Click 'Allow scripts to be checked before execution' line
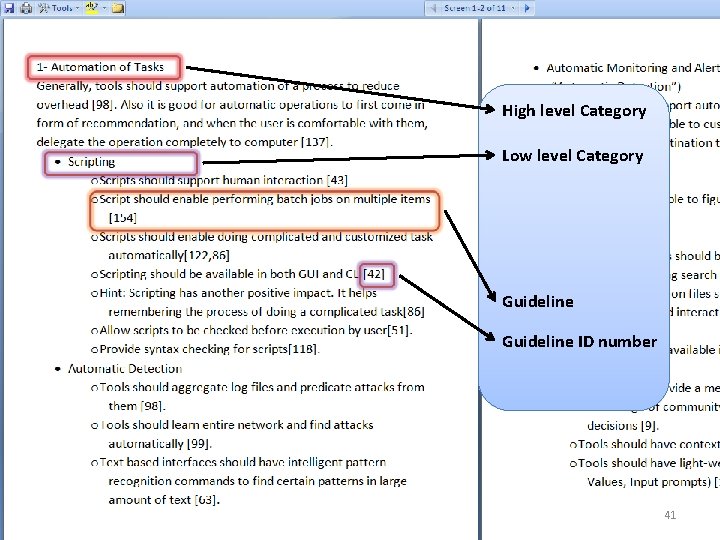This screenshot has height=540, width=720. pos(256,330)
